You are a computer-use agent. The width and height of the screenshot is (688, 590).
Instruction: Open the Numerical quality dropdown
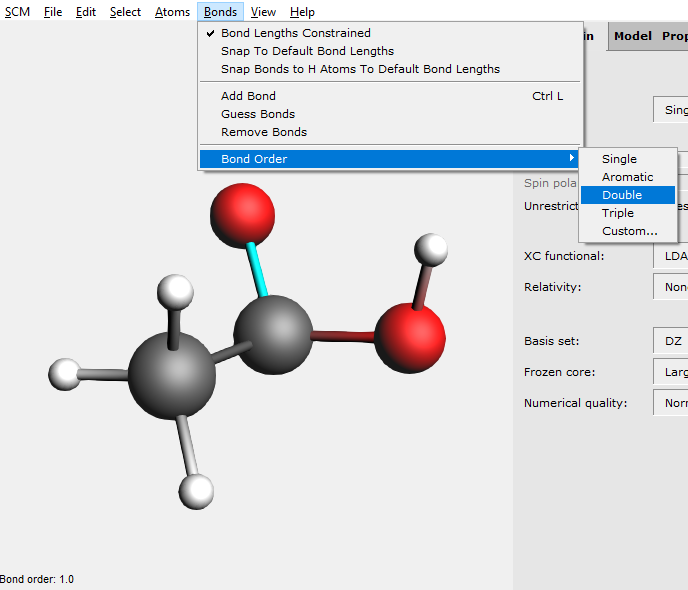pos(670,403)
